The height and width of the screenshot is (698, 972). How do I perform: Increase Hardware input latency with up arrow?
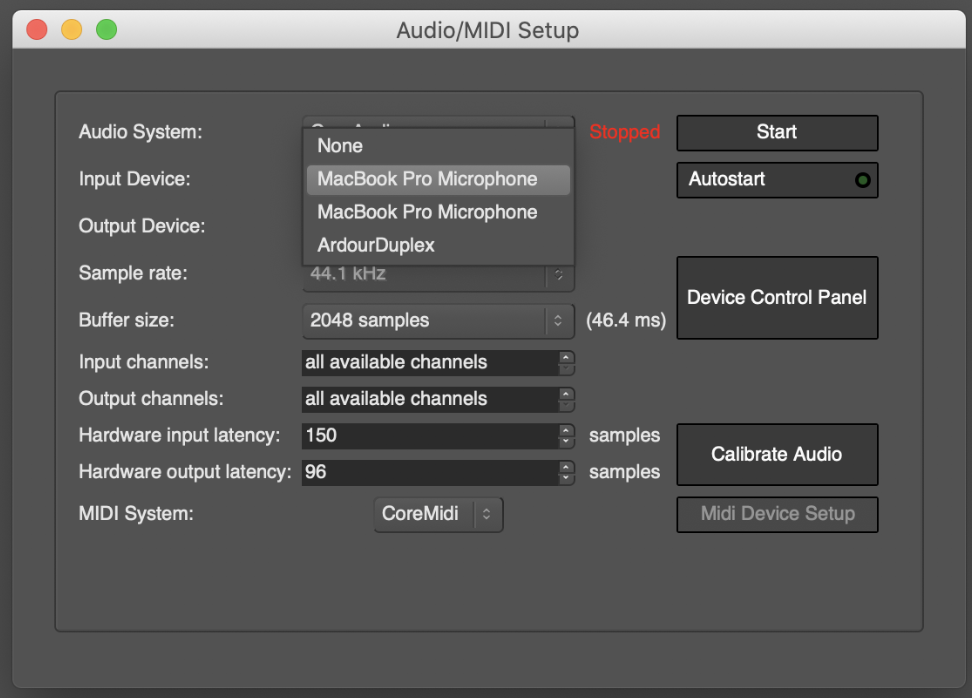[x=567, y=431]
